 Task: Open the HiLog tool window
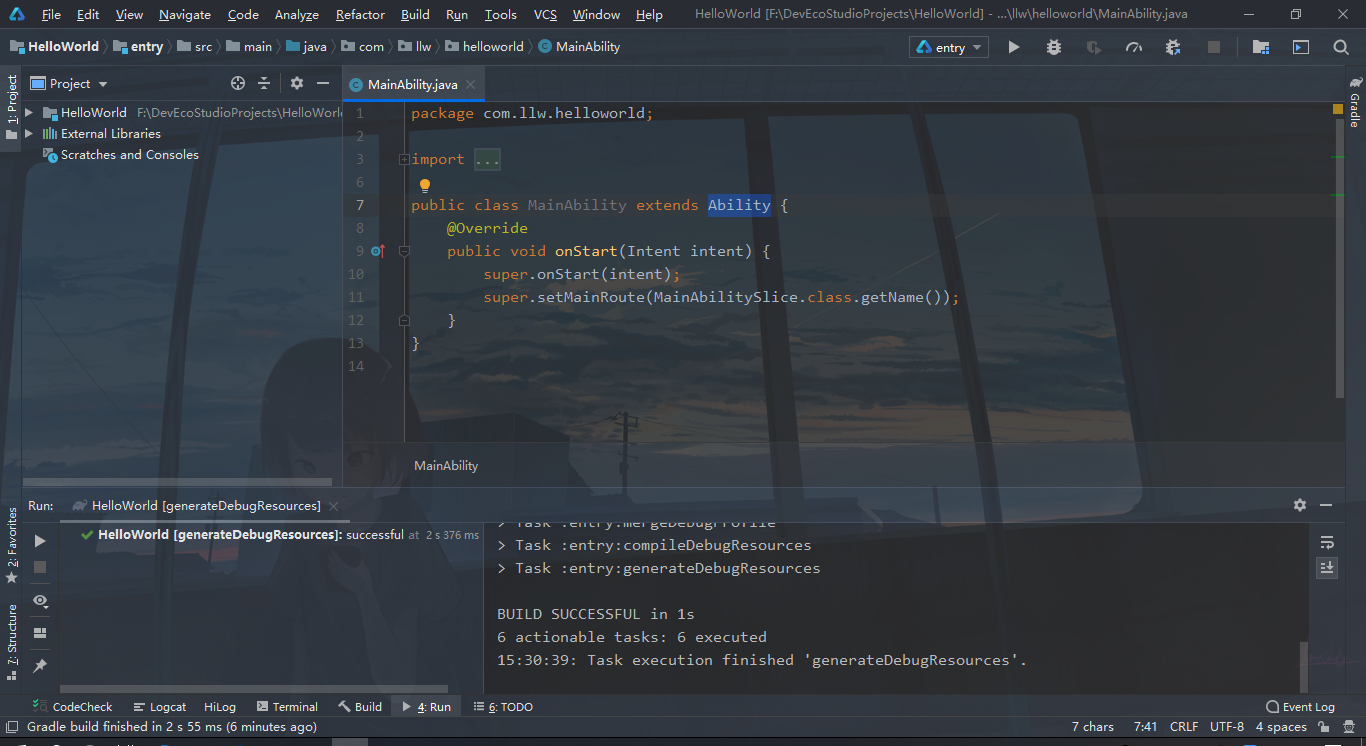pos(220,707)
